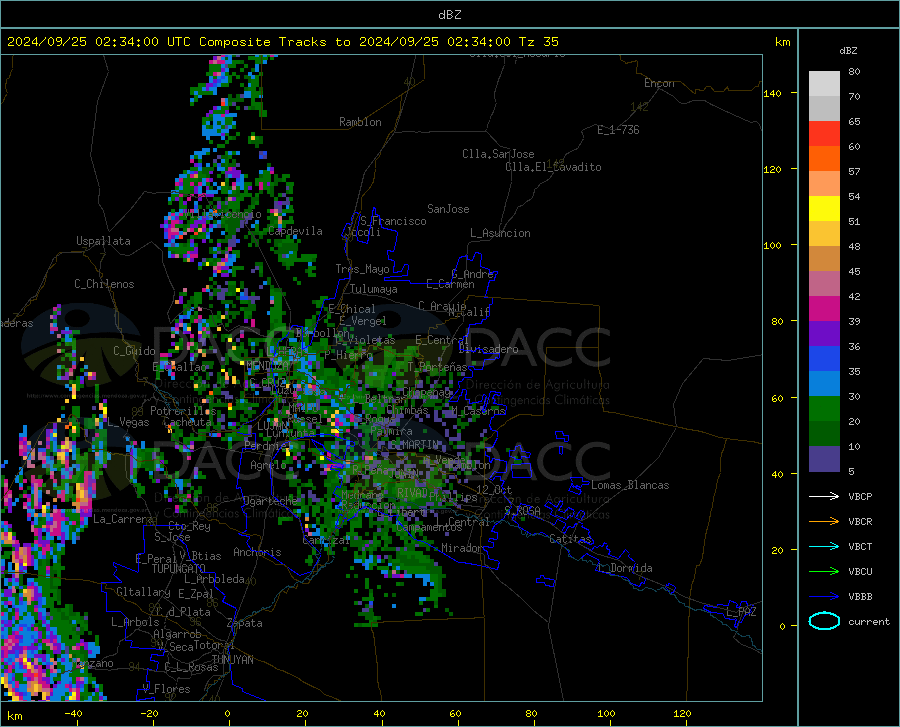Click the 100 tick on right km axis
Viewport: 900px width, 727px height.
[772, 245]
